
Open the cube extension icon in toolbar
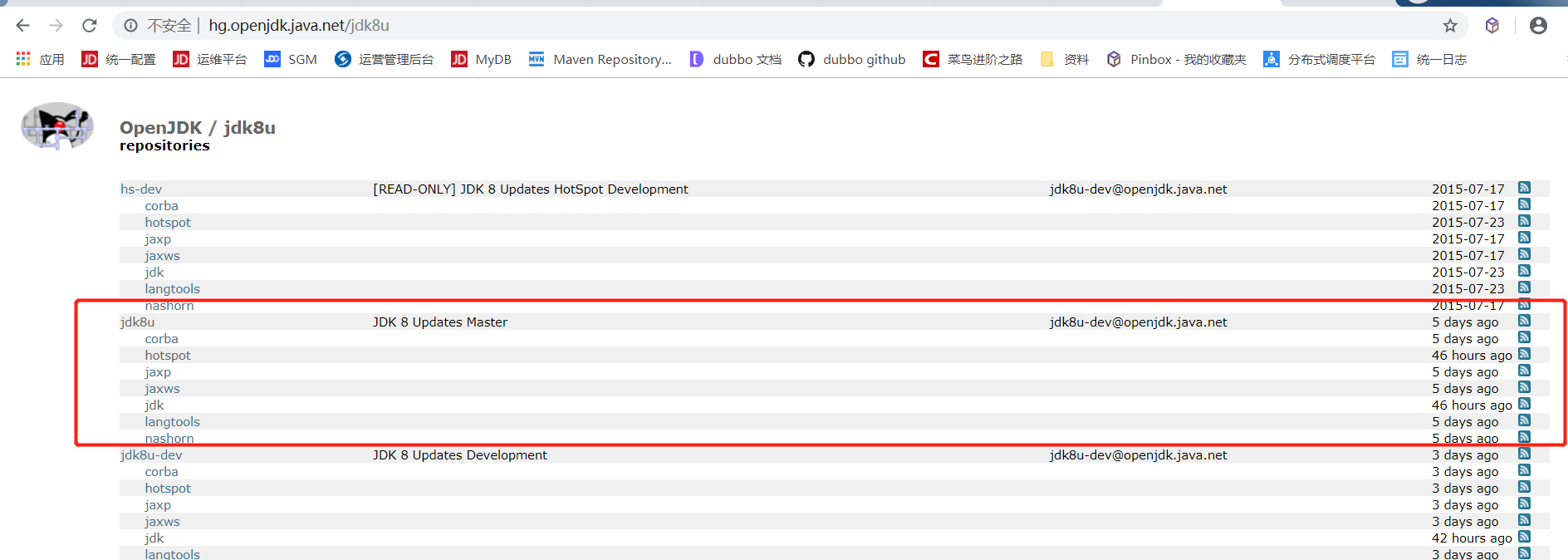pyautogui.click(x=1492, y=26)
